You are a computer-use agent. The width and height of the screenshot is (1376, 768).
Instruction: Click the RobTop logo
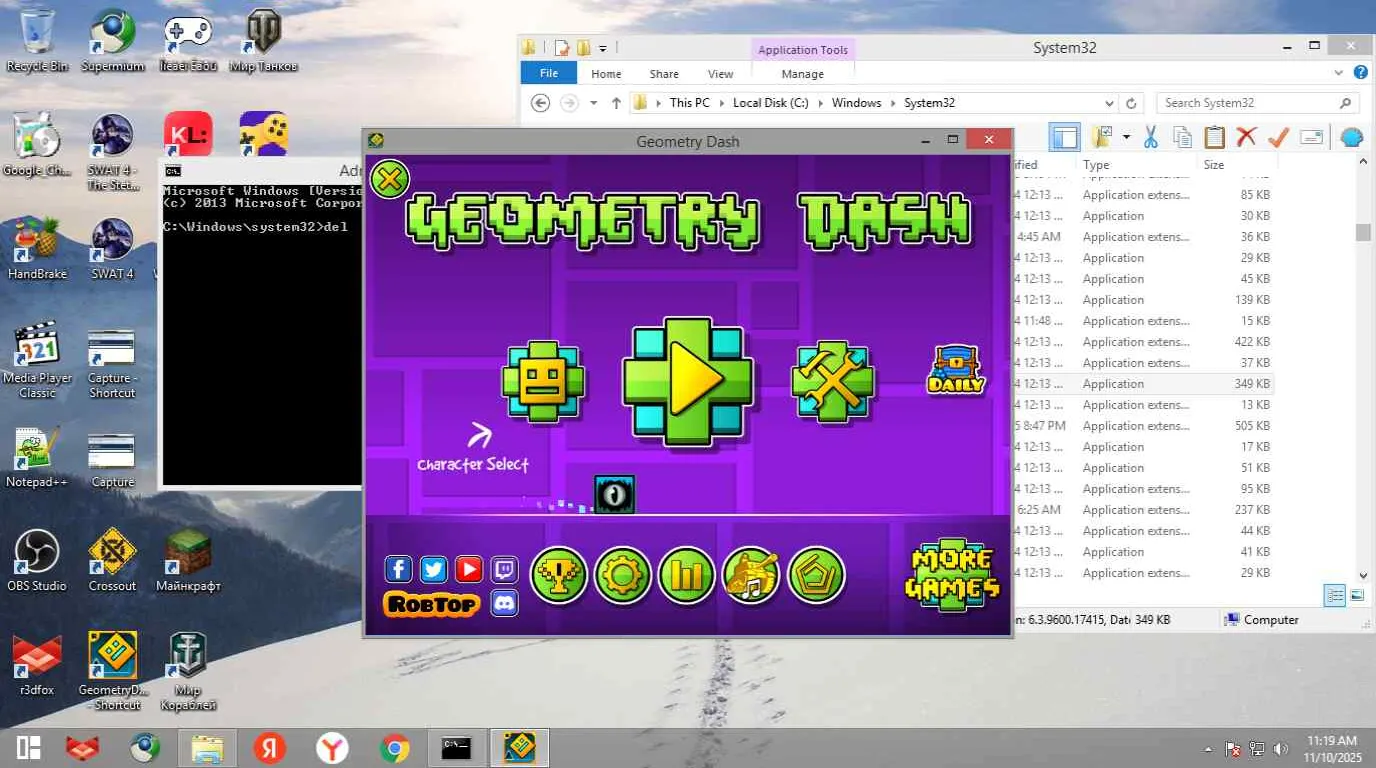click(432, 603)
